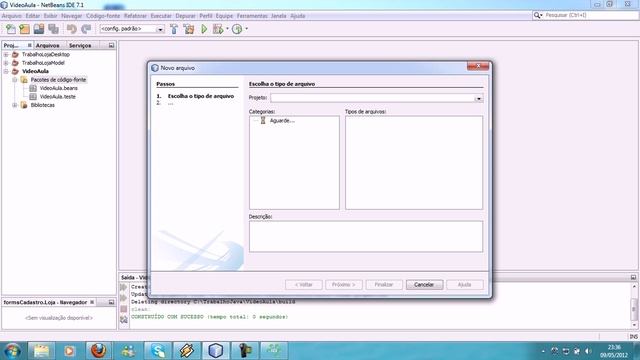This screenshot has height=360, width=640.
Task: Minimize the Projects panel group
Action: tap(111, 45)
